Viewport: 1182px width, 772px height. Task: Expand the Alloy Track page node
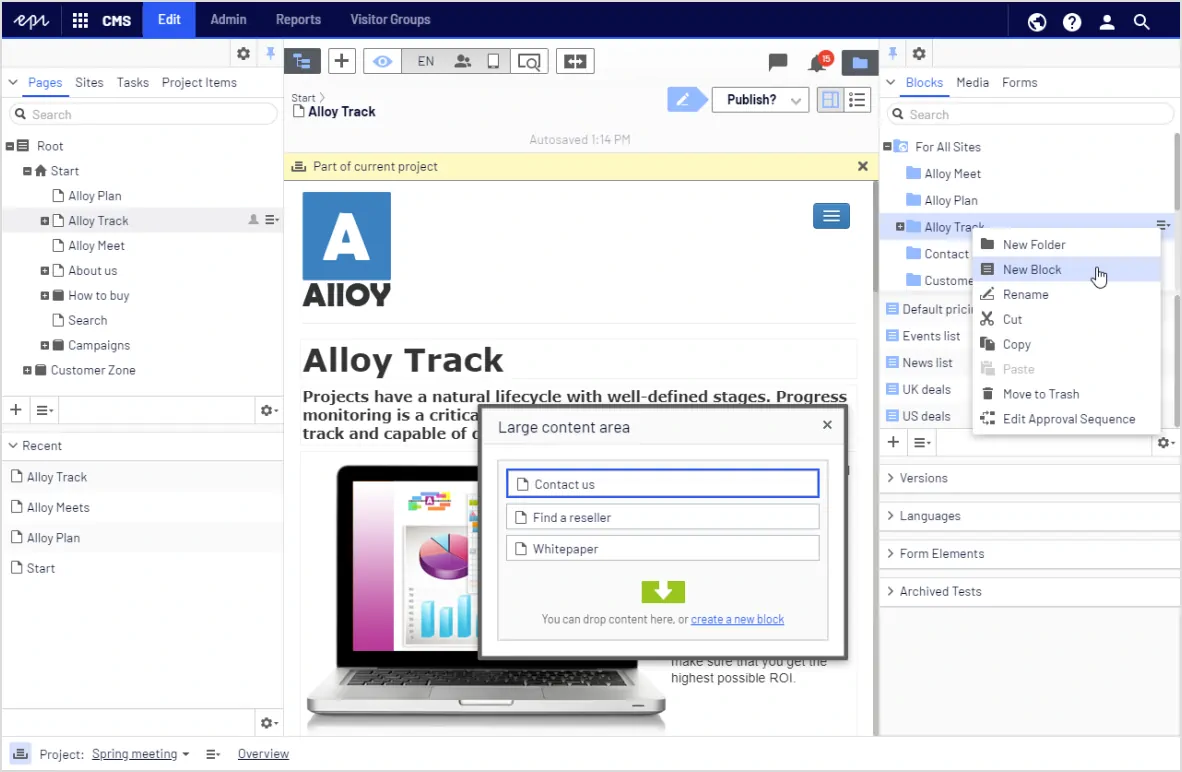44,221
